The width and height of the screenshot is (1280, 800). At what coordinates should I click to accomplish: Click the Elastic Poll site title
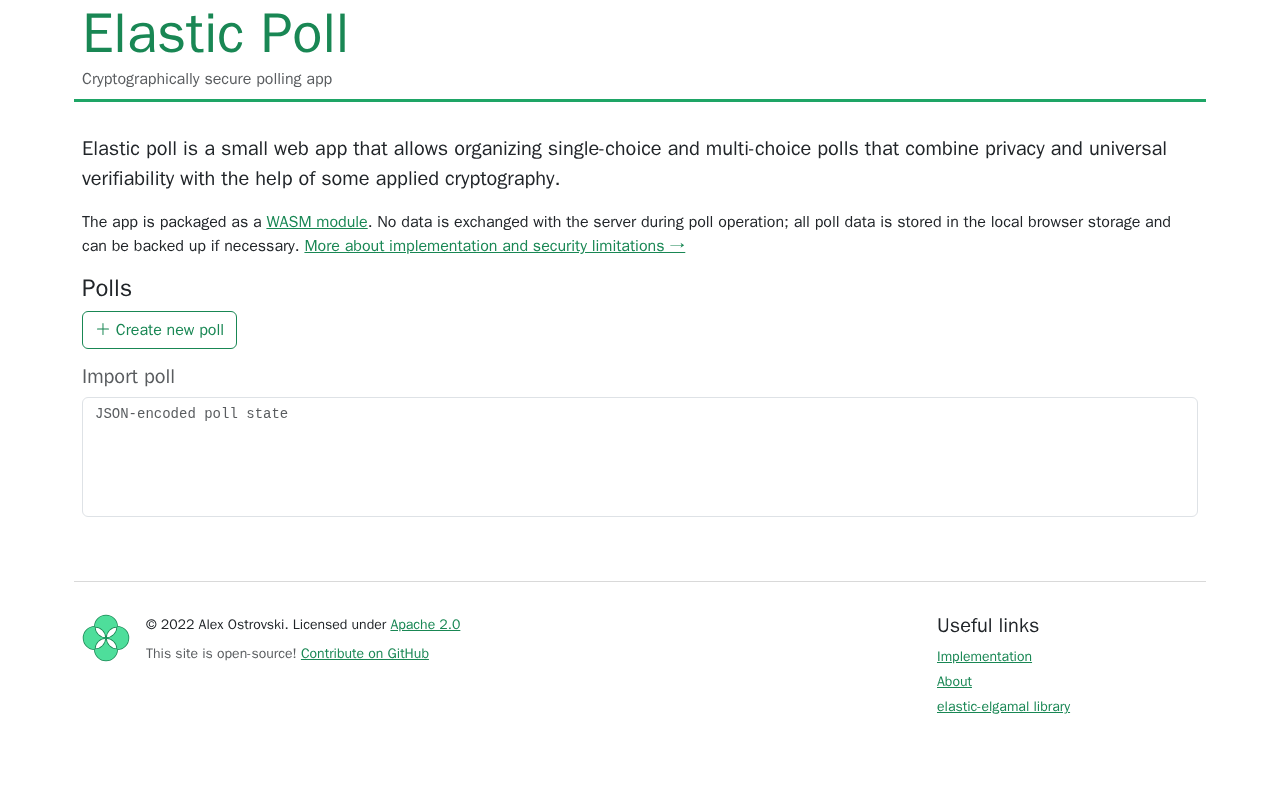pos(215,34)
